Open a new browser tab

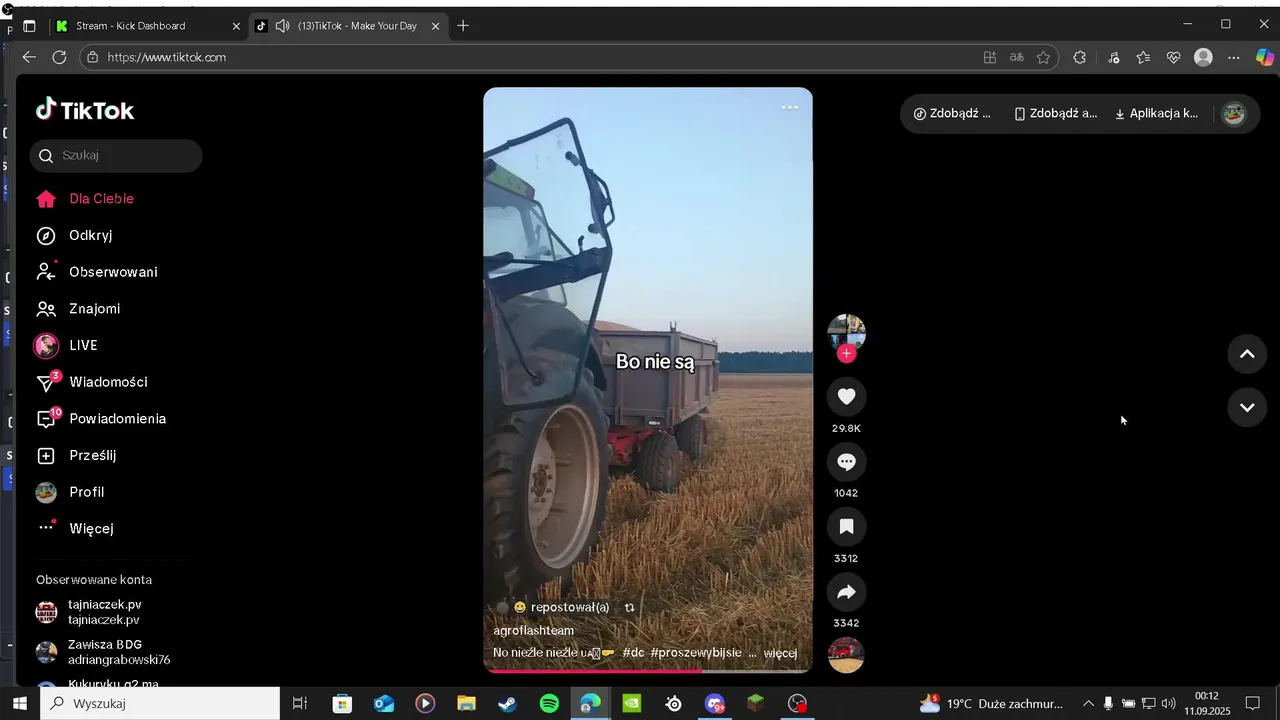pyautogui.click(x=463, y=26)
